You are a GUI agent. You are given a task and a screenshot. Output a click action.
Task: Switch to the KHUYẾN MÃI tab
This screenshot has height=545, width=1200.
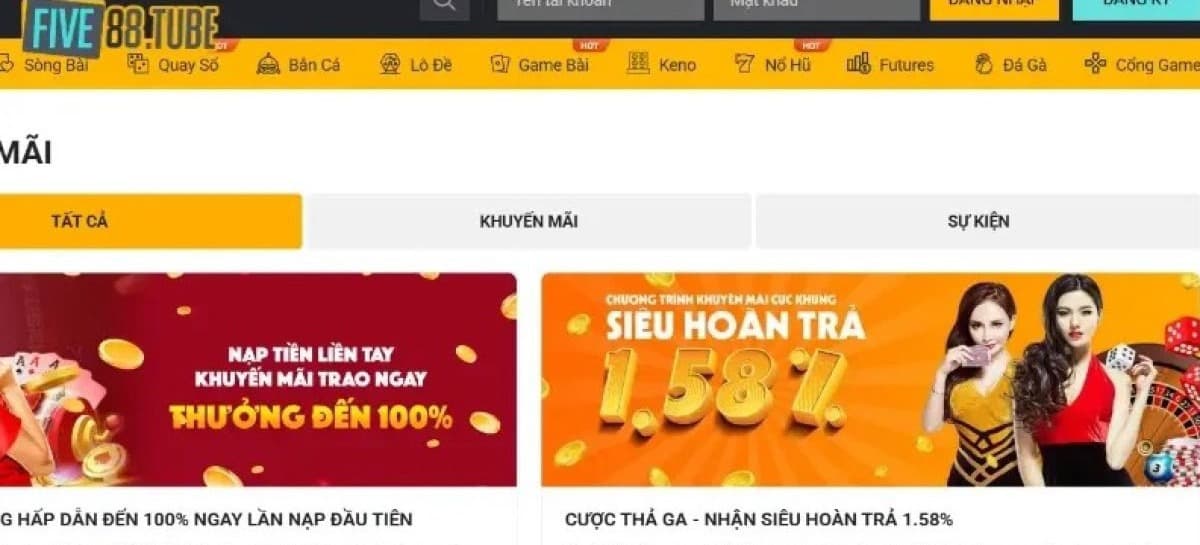(529, 221)
